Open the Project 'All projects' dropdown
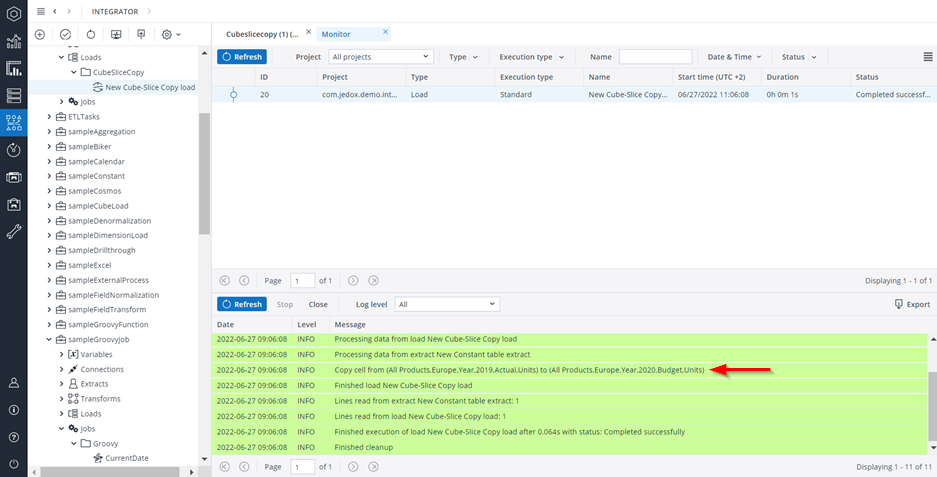The height and width of the screenshot is (477, 937). pyautogui.click(x=381, y=57)
